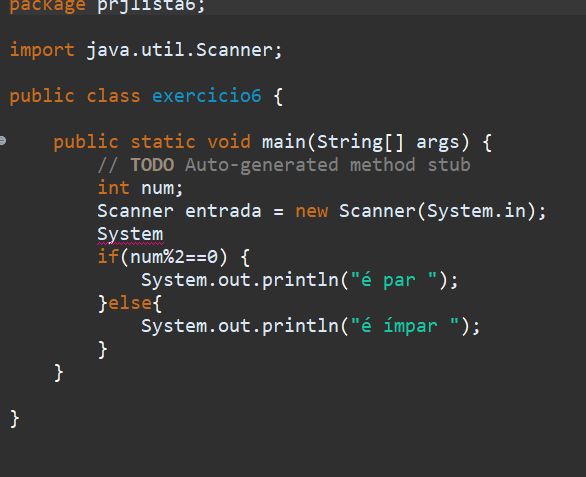Screen dimensions: 586x477
Task: Click the "é ímpar " string literal
Action: coord(405,326)
